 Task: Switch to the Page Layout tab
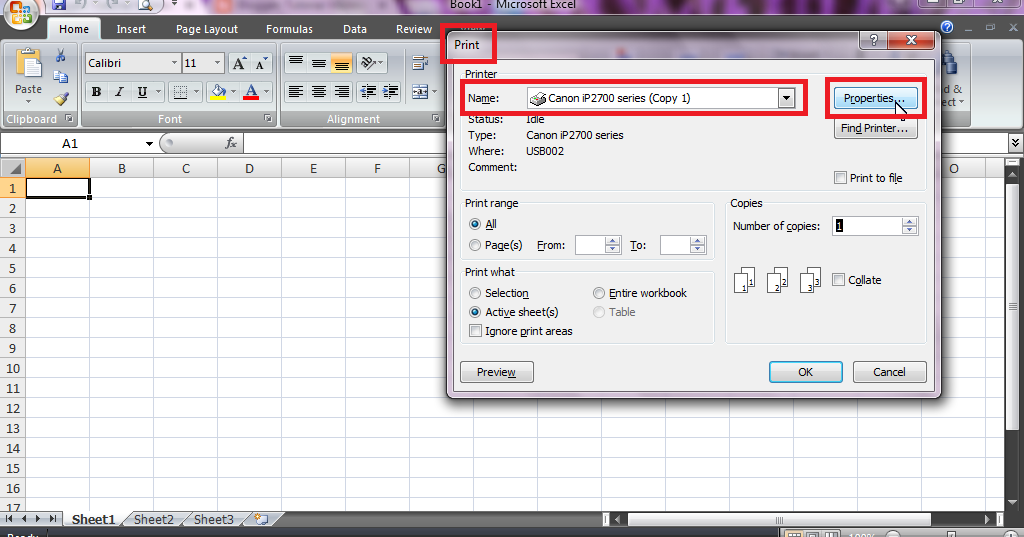tap(206, 29)
